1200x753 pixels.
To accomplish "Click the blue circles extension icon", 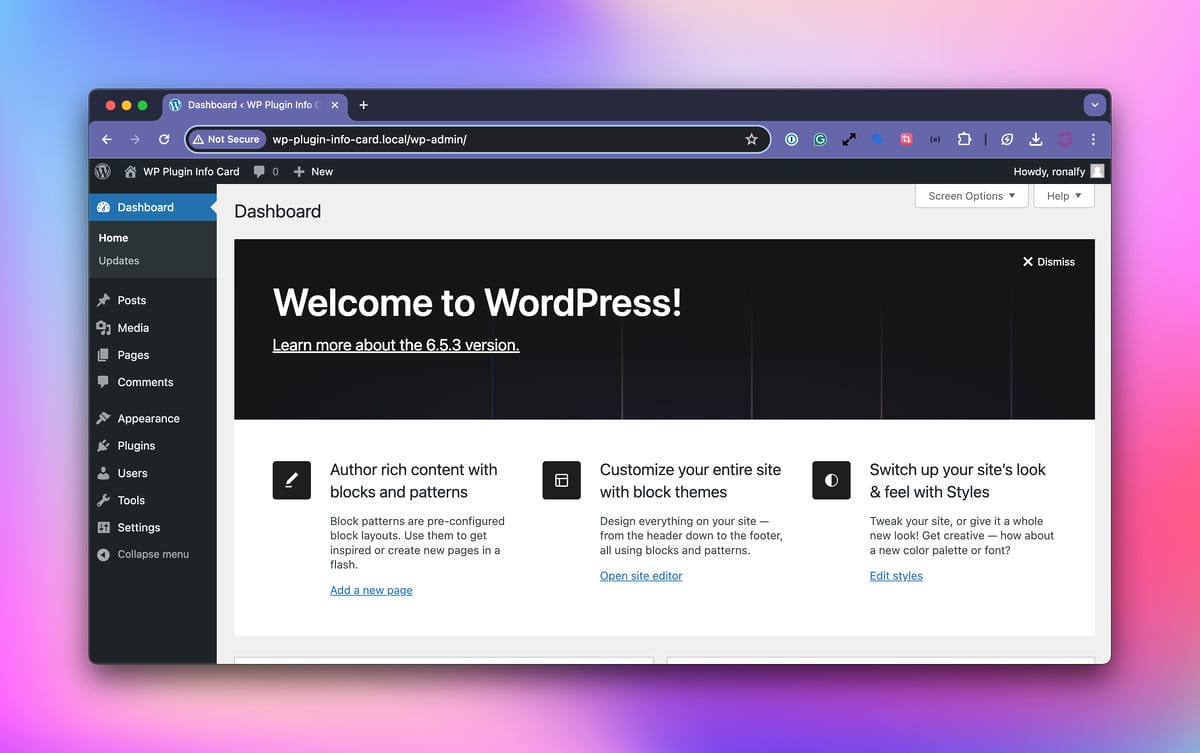I will 878,139.
